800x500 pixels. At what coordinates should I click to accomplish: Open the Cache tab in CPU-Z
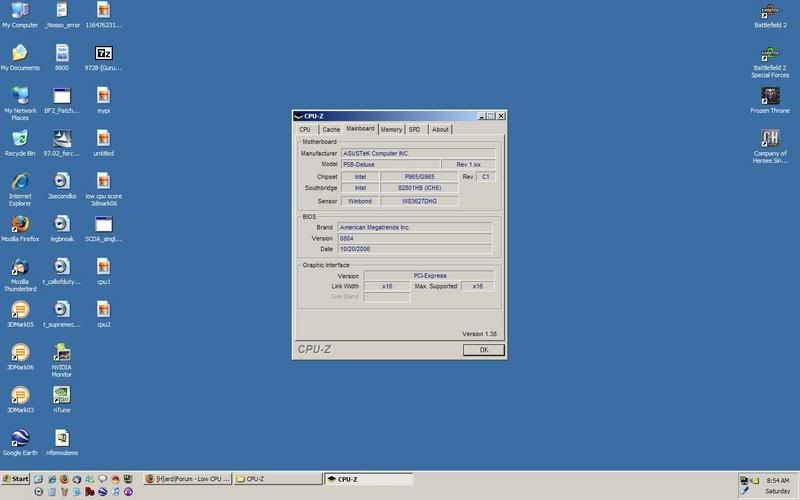tap(331, 130)
